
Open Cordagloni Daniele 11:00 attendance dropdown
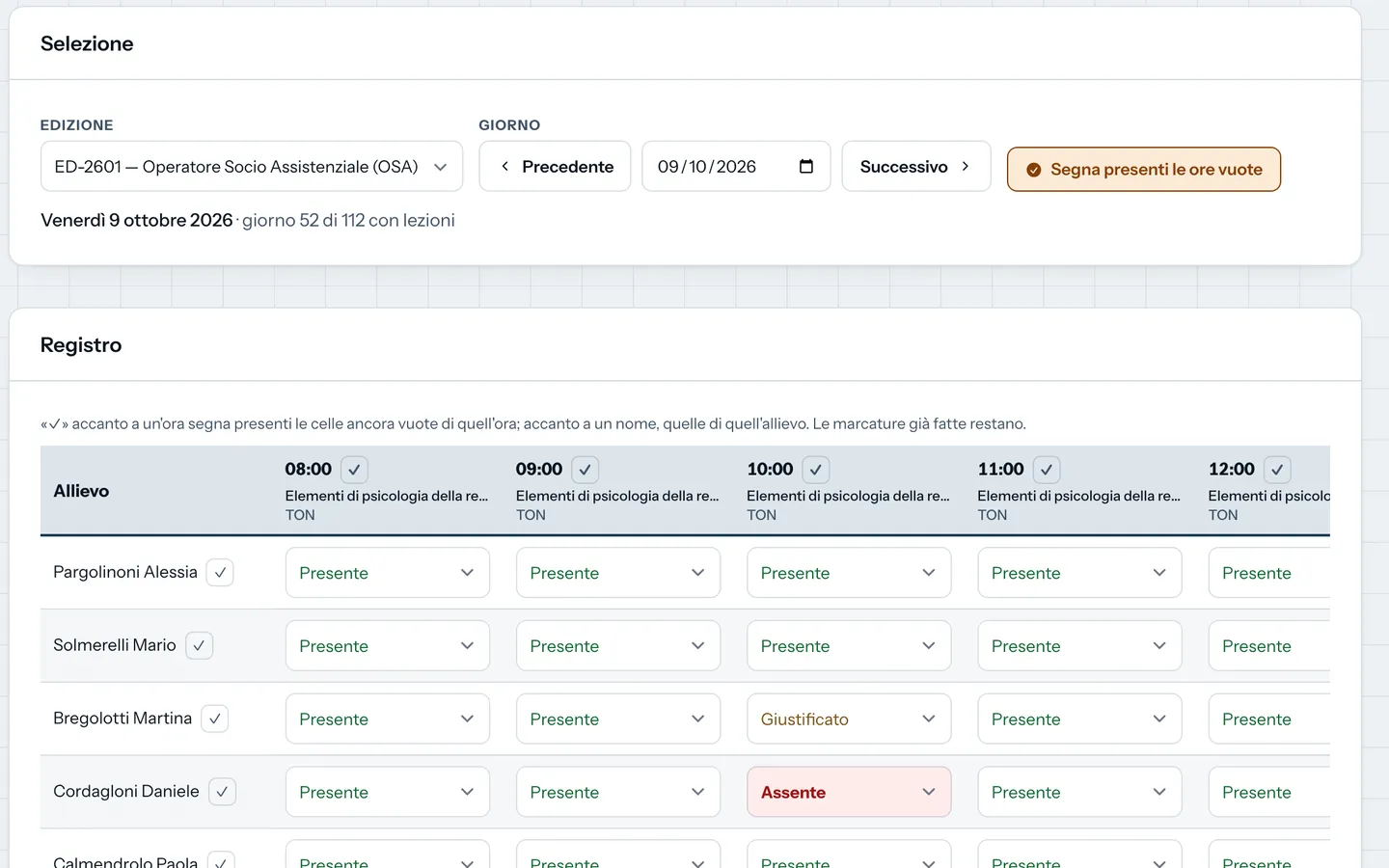[x=1079, y=792]
